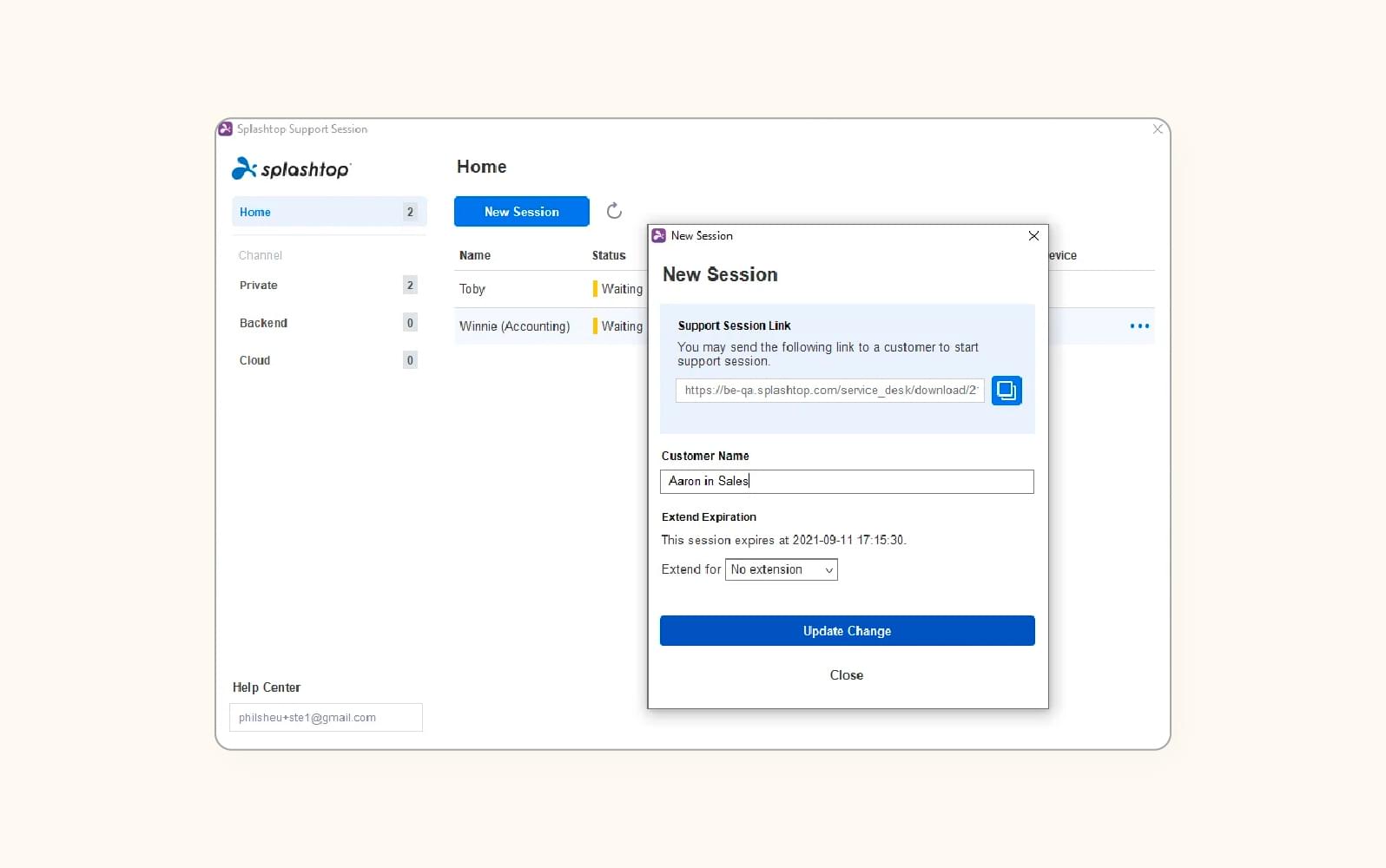Screen dimensions: 1386x868
Task: Select the Winnie (Accounting) row
Action: pyautogui.click(x=551, y=326)
